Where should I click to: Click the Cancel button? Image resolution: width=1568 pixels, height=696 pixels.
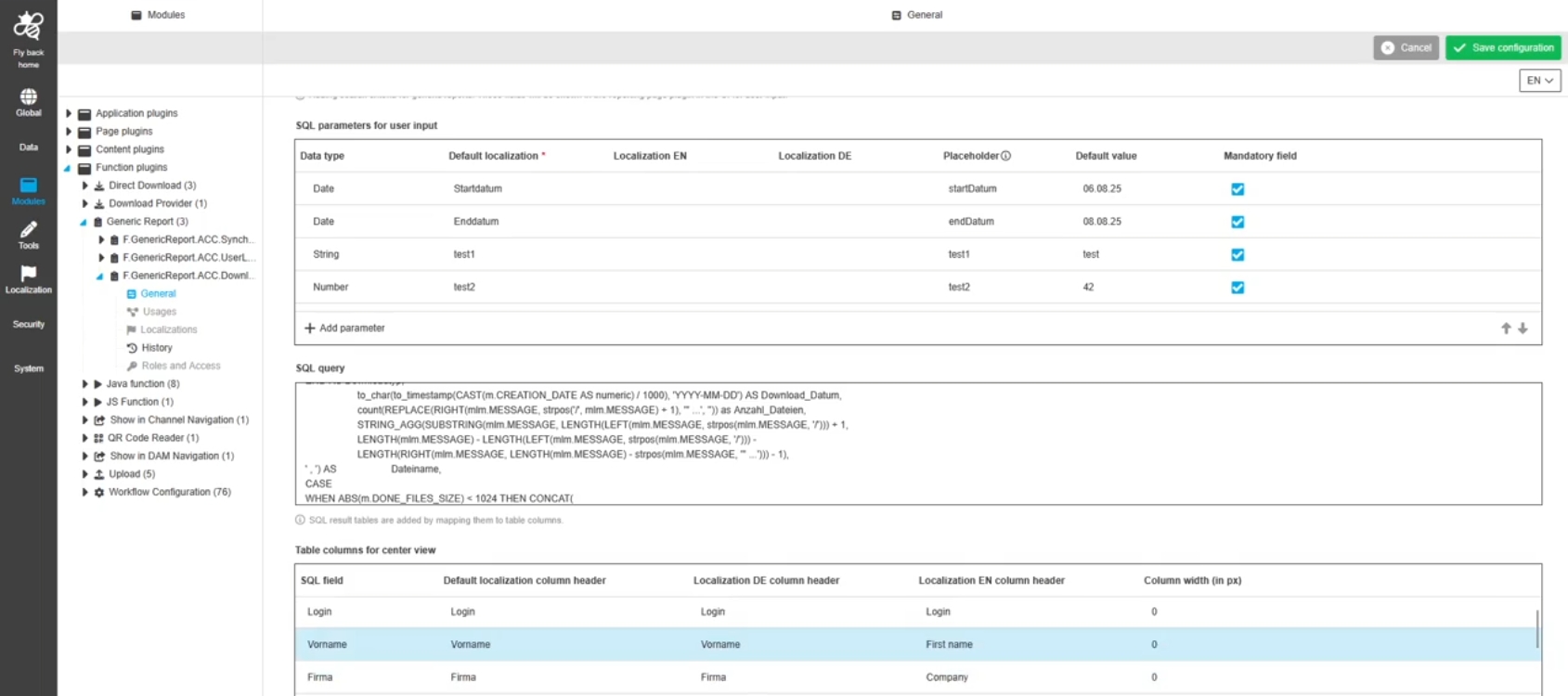pos(1406,47)
